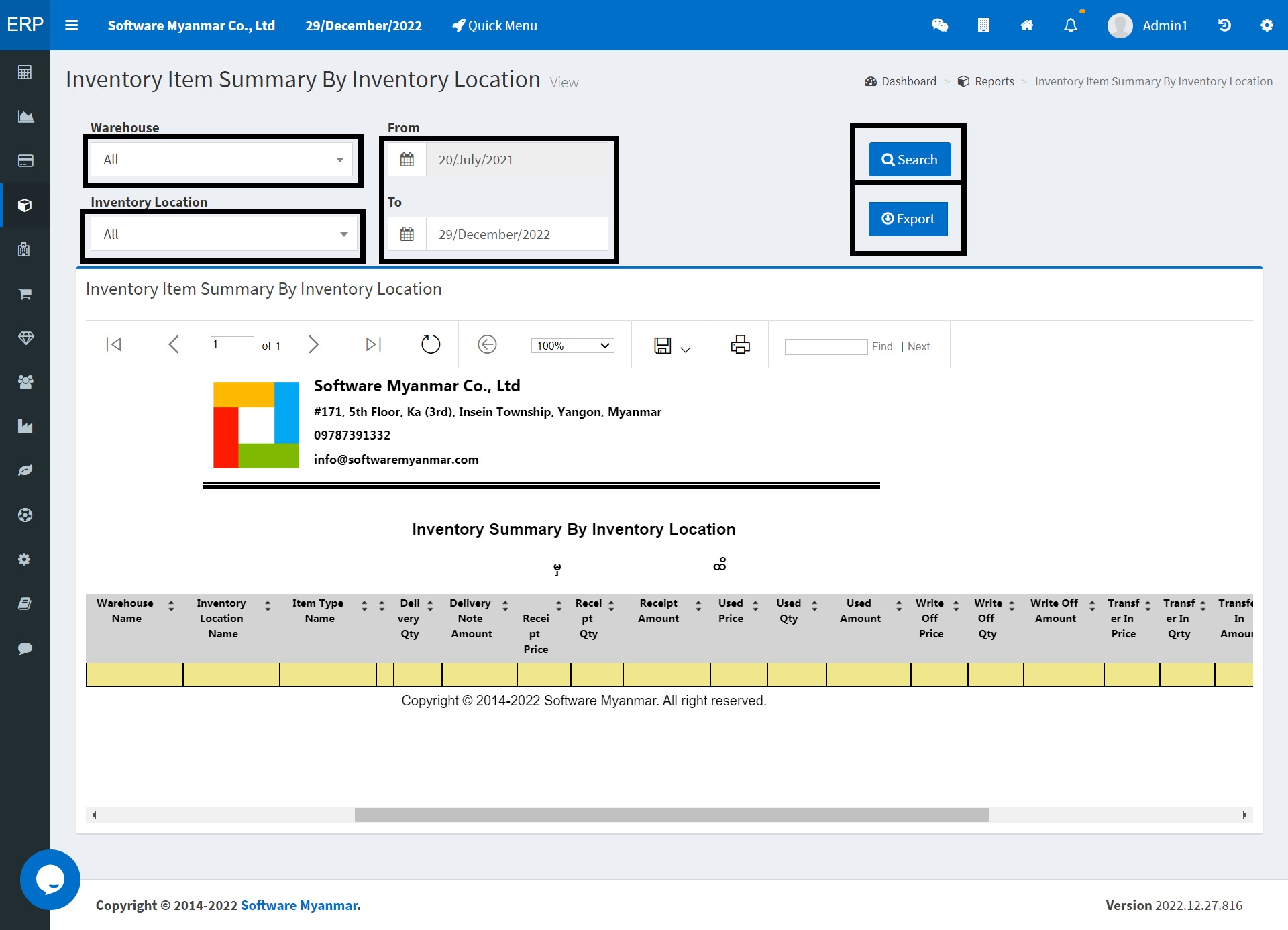The height and width of the screenshot is (930, 1288).
Task: Open Quick Menu
Action: point(494,25)
